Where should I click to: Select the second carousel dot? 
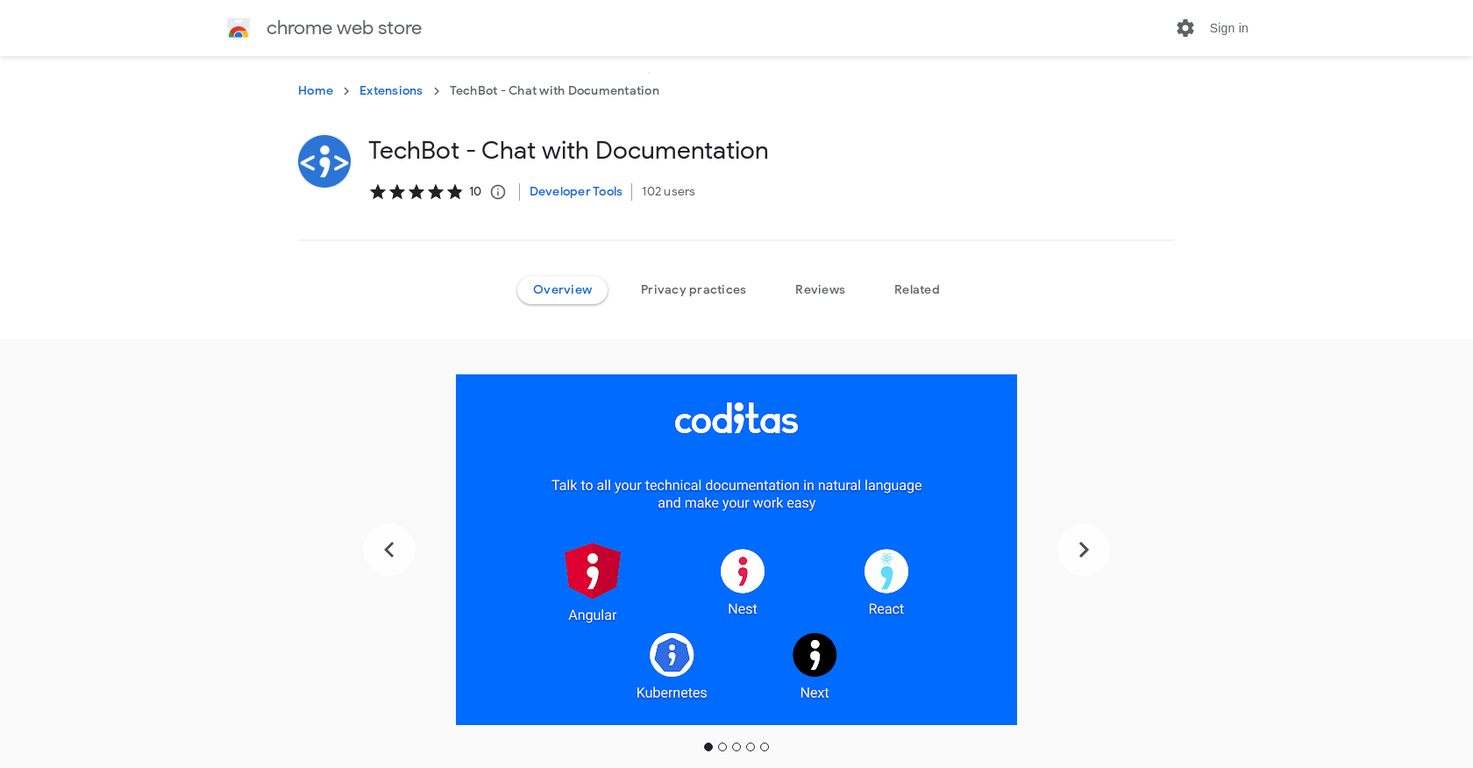[x=723, y=747]
